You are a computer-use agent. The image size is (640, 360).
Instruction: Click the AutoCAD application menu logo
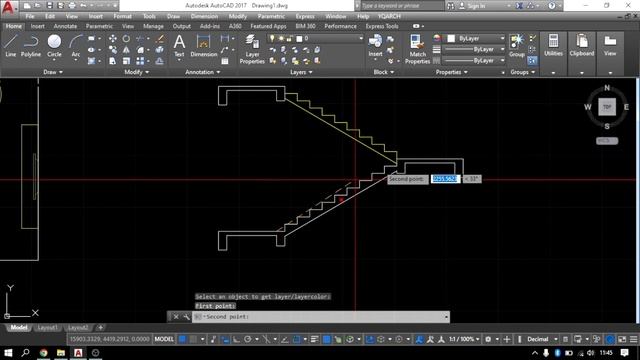tap(9, 7)
